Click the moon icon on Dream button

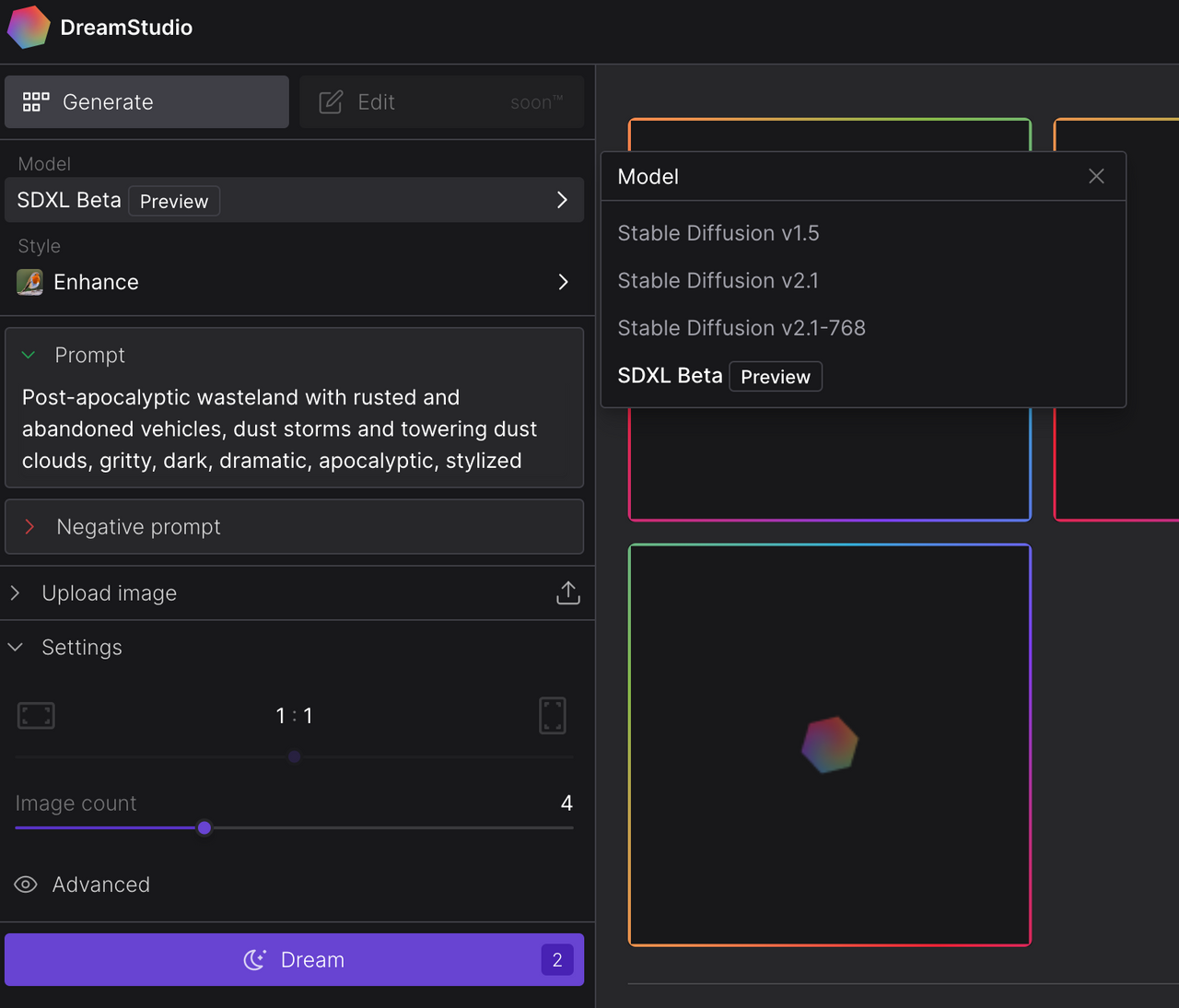(x=255, y=960)
